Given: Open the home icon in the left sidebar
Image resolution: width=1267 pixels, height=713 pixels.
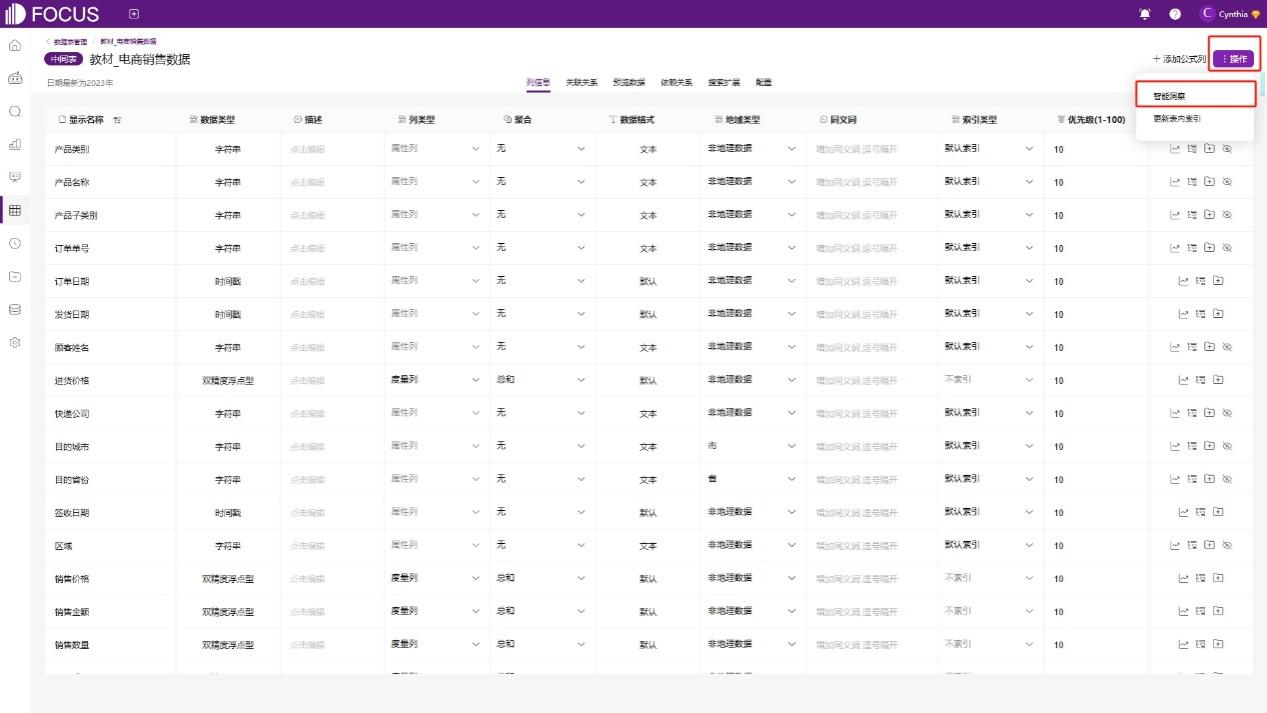Looking at the screenshot, I should (13, 45).
